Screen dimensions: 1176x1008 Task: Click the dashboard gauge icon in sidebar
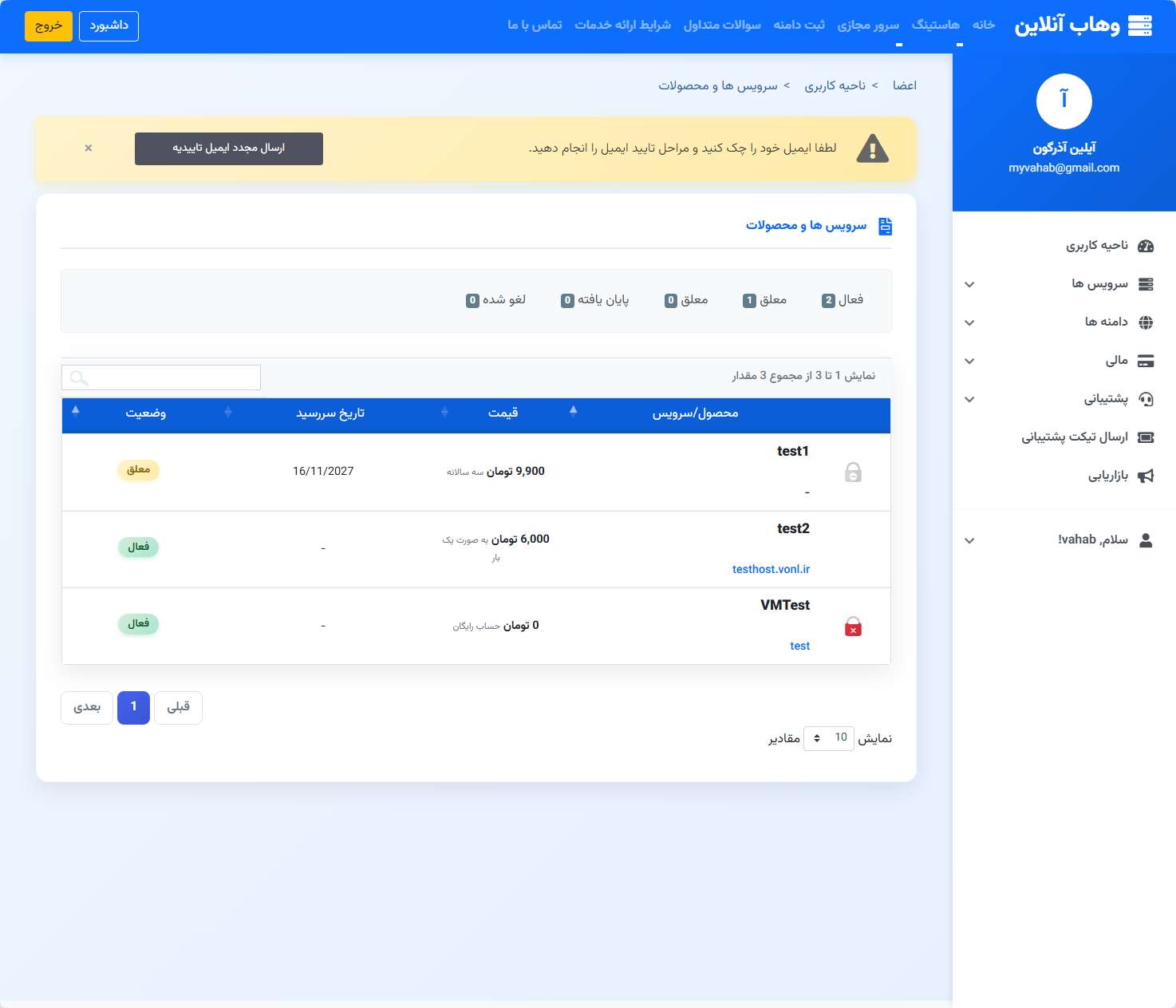pos(1146,246)
